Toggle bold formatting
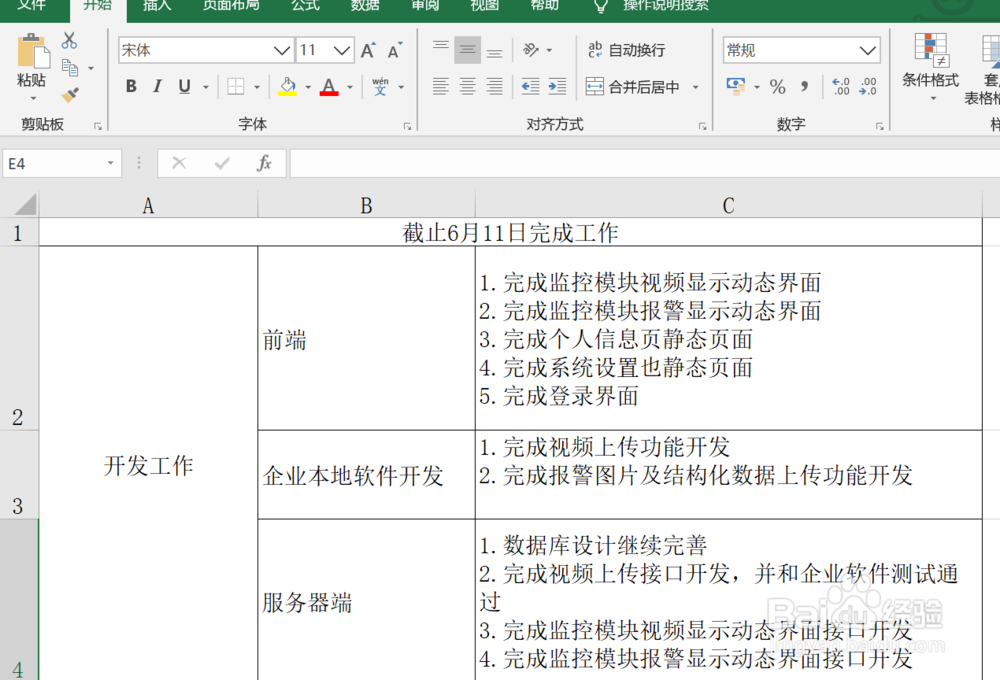The height and width of the screenshot is (680, 1000). [x=130, y=87]
